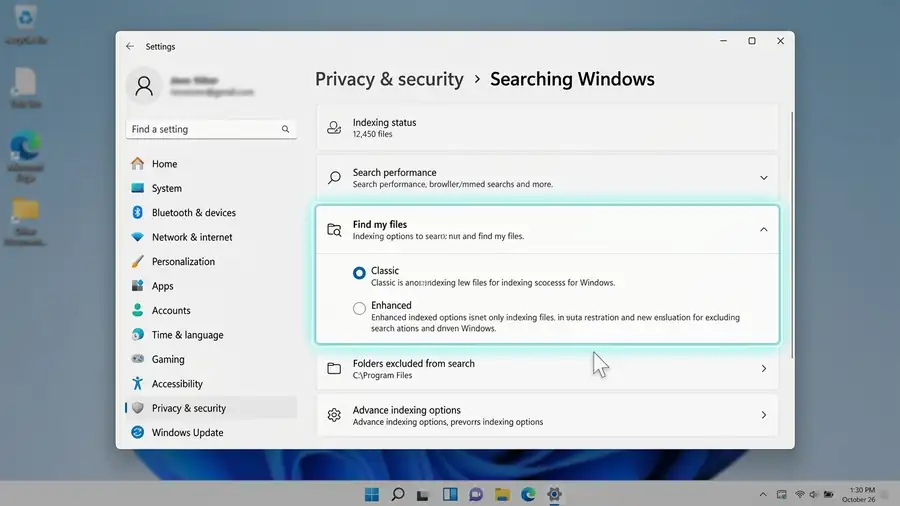
Task: Expand Search performance chevron
Action: click(x=763, y=178)
